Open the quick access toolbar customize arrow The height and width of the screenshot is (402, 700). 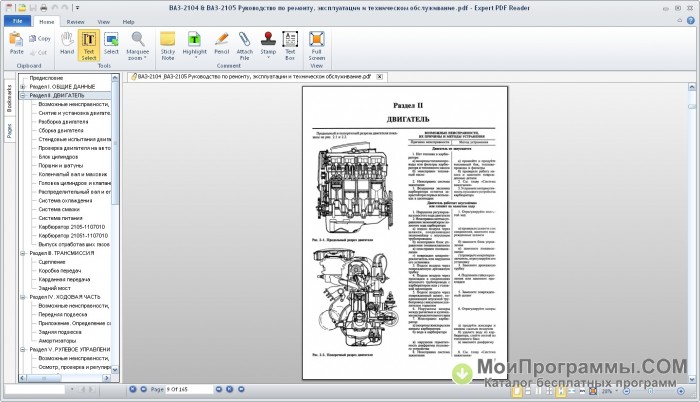[x=77, y=8]
